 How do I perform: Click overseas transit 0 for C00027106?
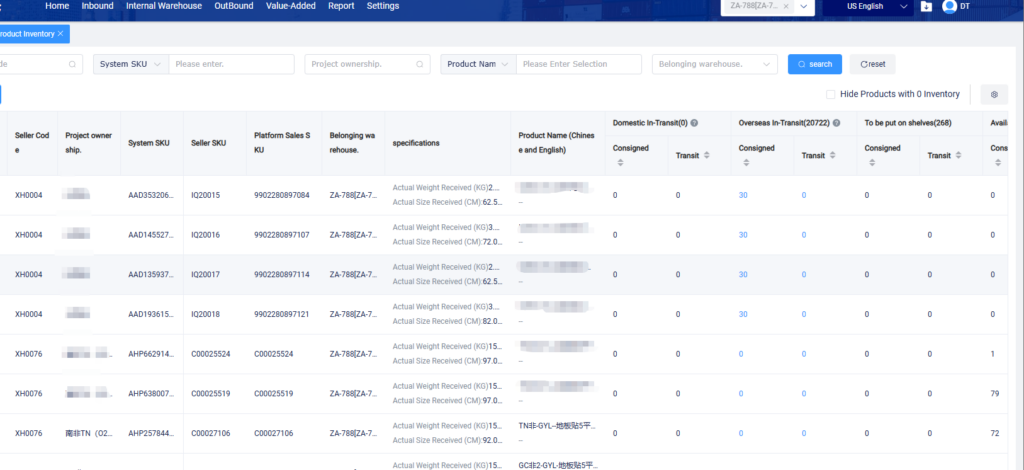pyautogui.click(x=804, y=433)
